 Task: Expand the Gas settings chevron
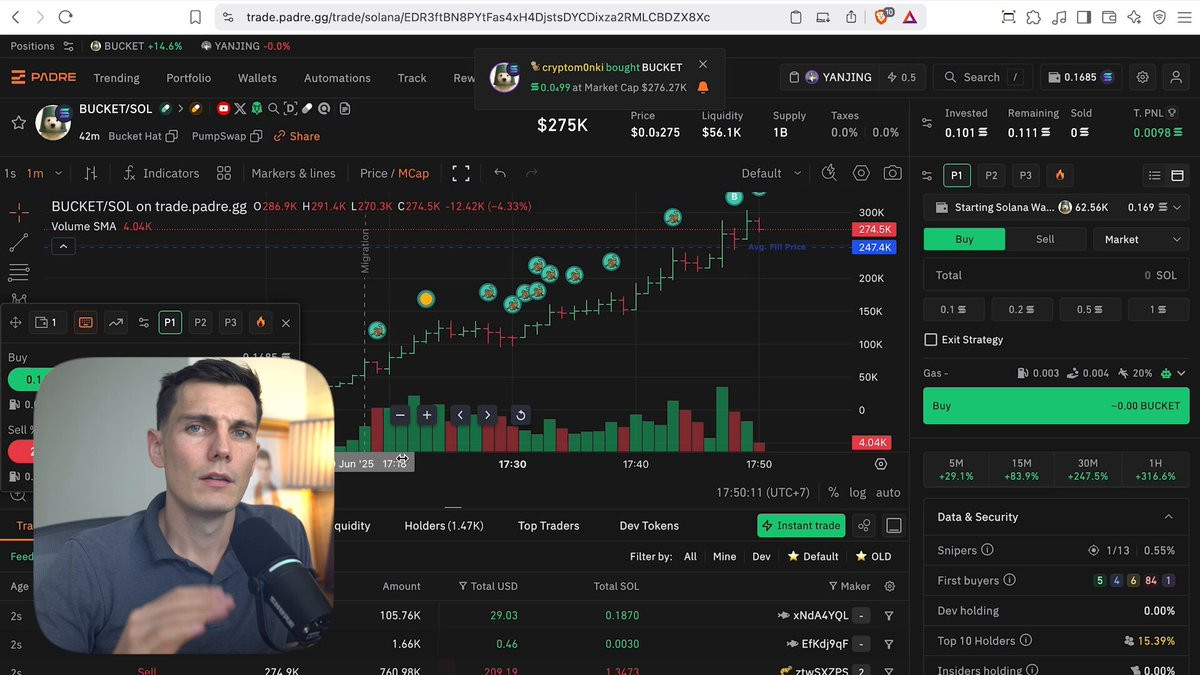pos(1181,373)
